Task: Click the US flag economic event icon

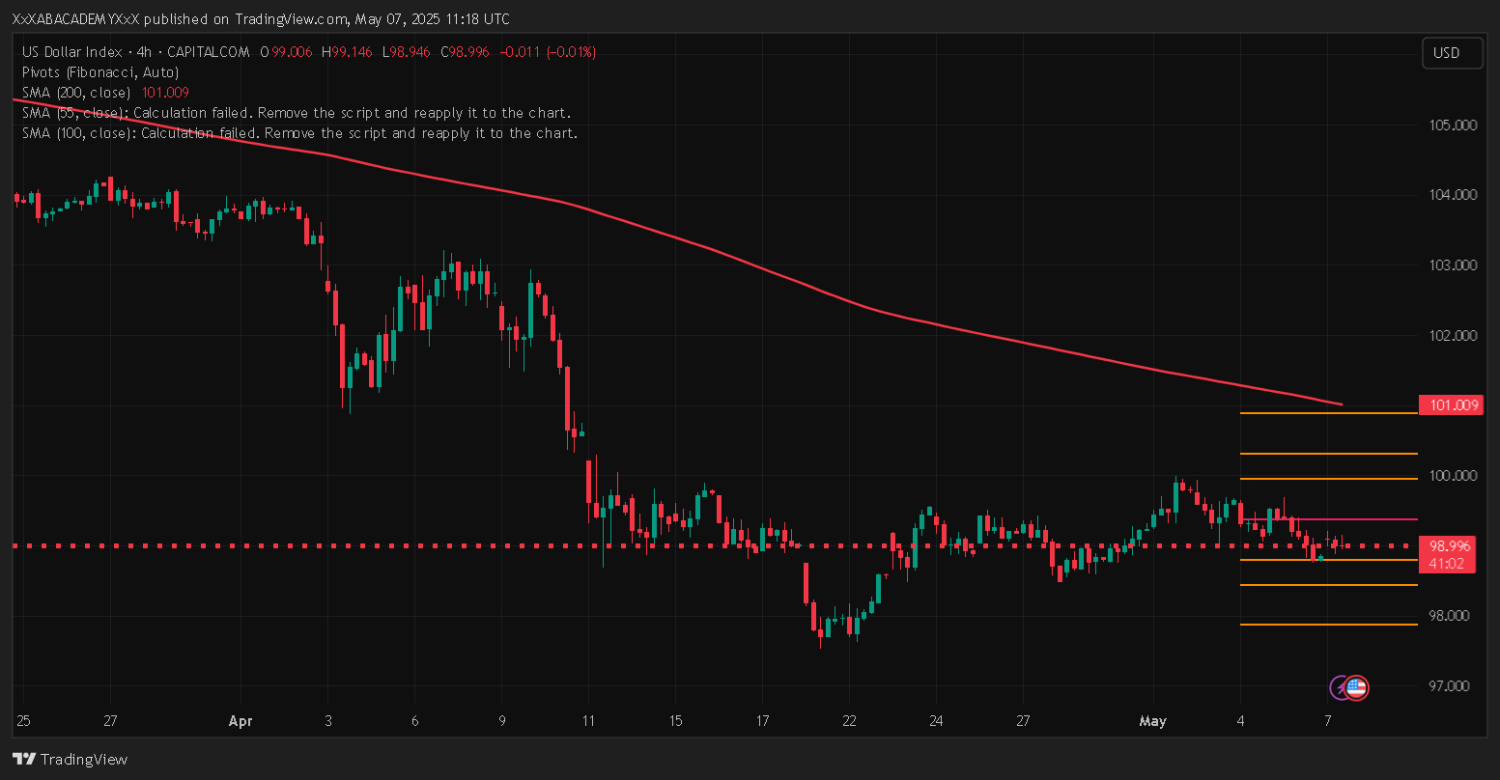Action: (x=1356, y=687)
